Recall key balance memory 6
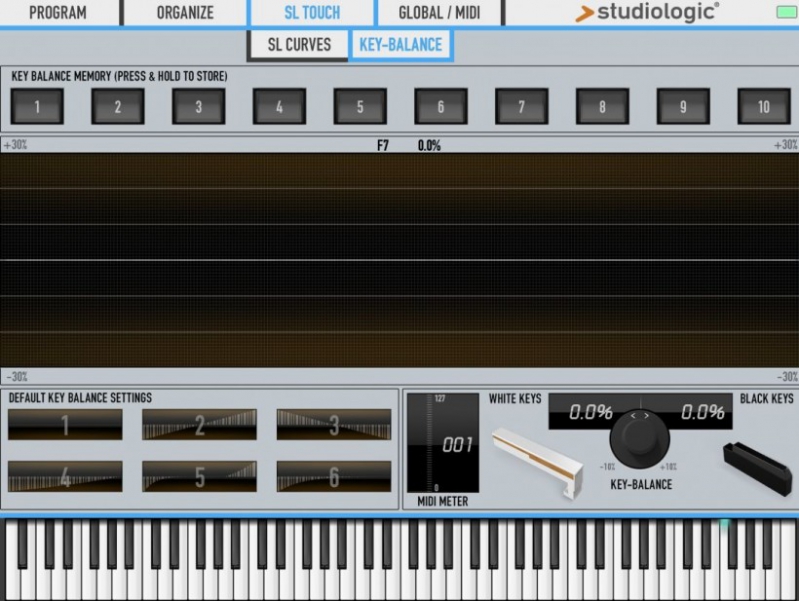799x601 pixels. pyautogui.click(x=441, y=107)
